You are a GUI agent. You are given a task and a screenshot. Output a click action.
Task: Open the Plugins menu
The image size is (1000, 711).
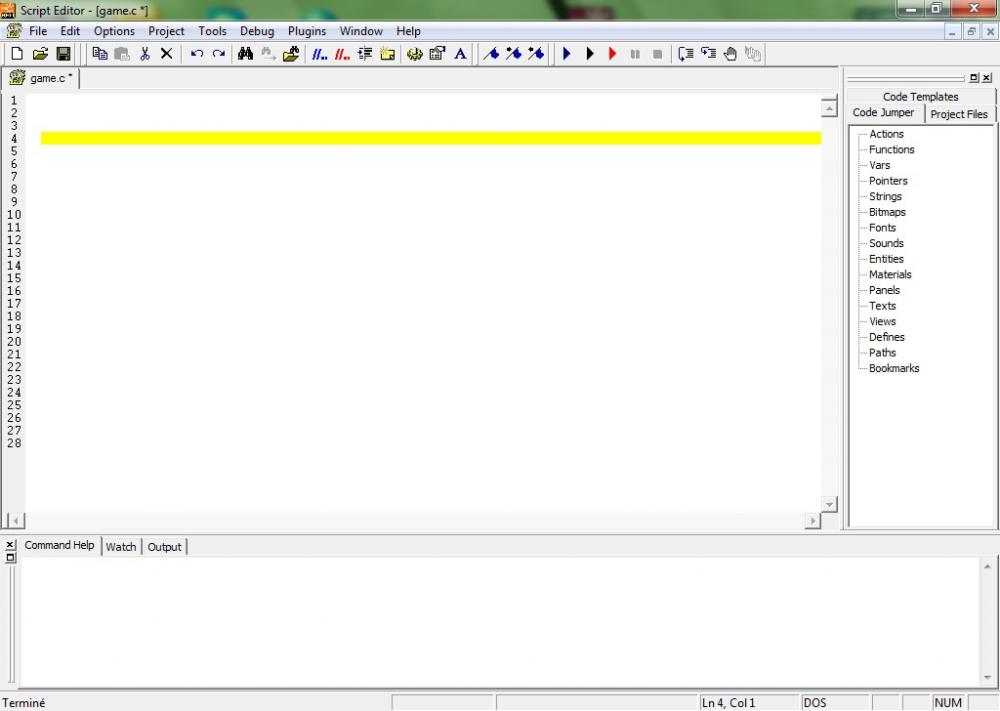[307, 31]
